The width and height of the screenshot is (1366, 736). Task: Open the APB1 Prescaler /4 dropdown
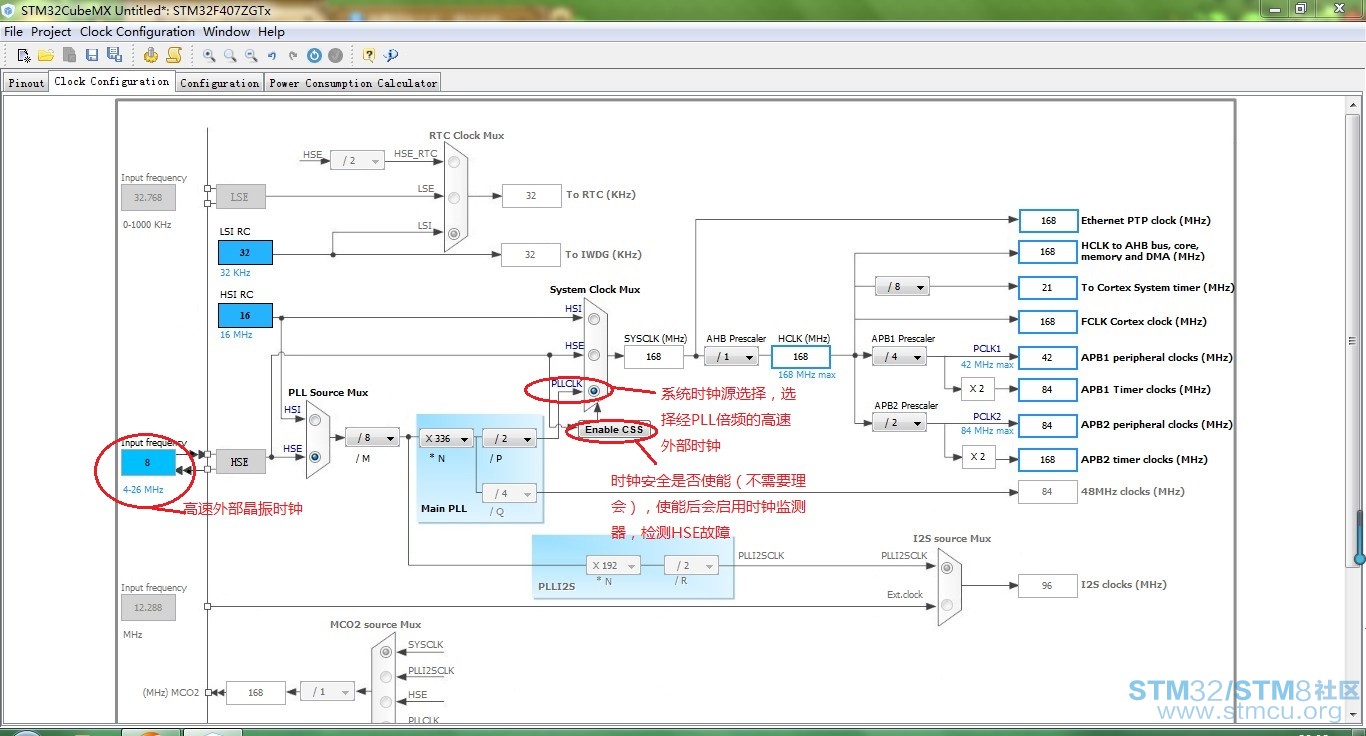(899, 357)
